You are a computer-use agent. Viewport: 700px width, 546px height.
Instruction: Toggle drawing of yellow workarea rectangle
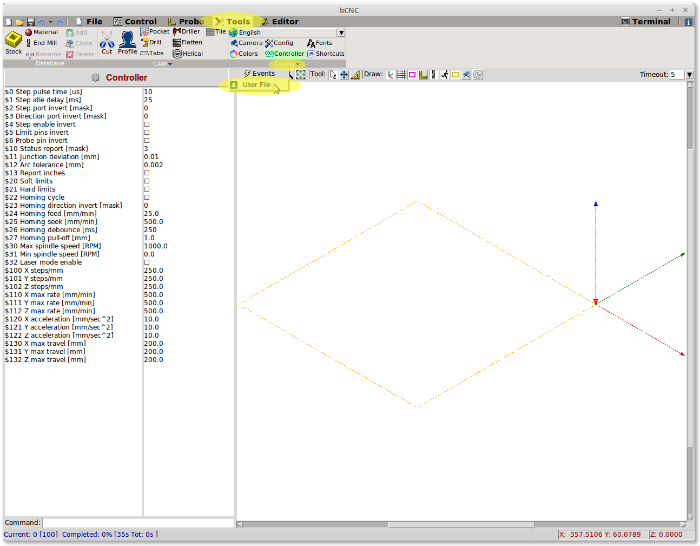tap(455, 75)
